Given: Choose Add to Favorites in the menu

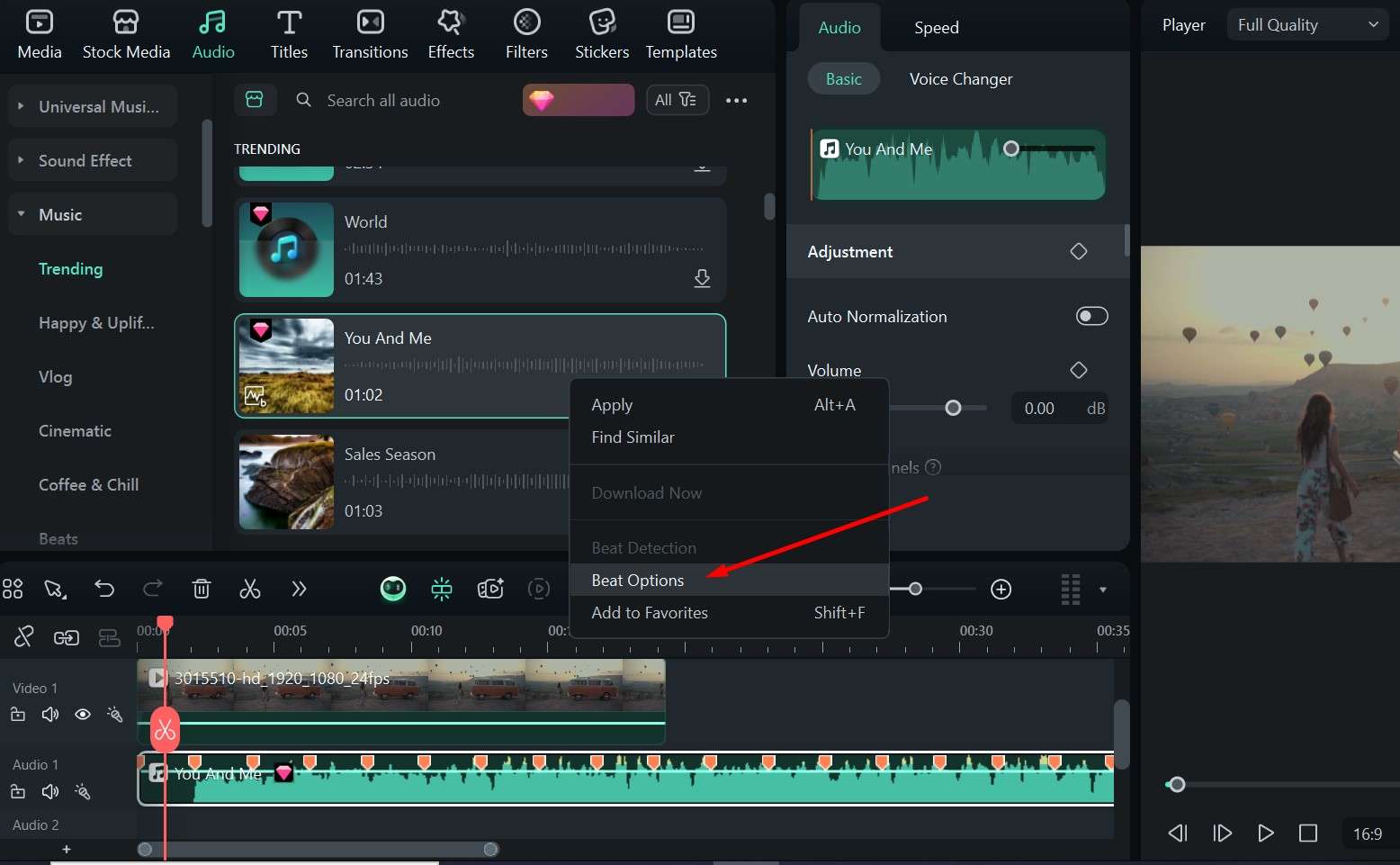Looking at the screenshot, I should coord(729,613).
